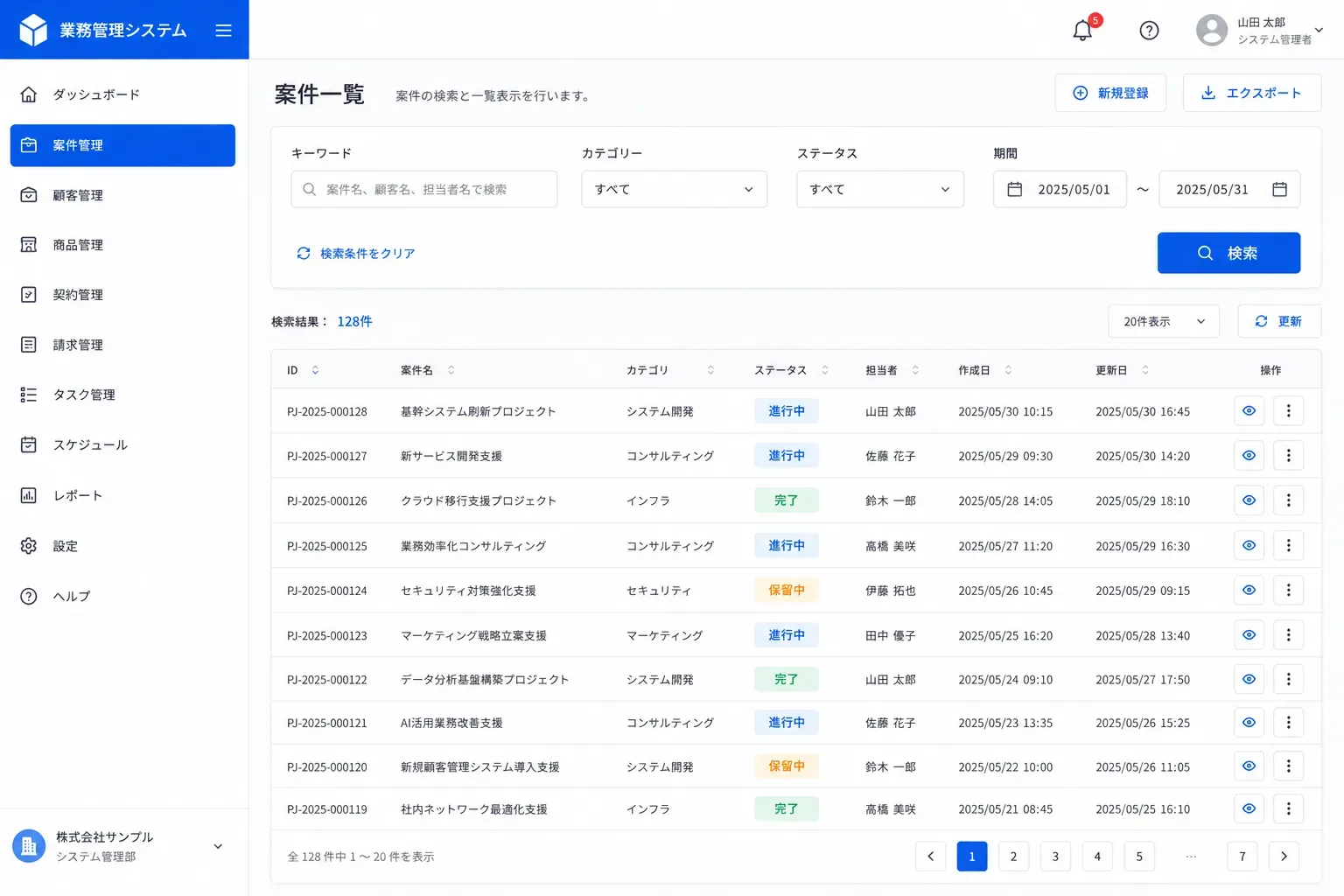Sort table by 案件名 column
The width and height of the screenshot is (1344, 896).
[451, 370]
